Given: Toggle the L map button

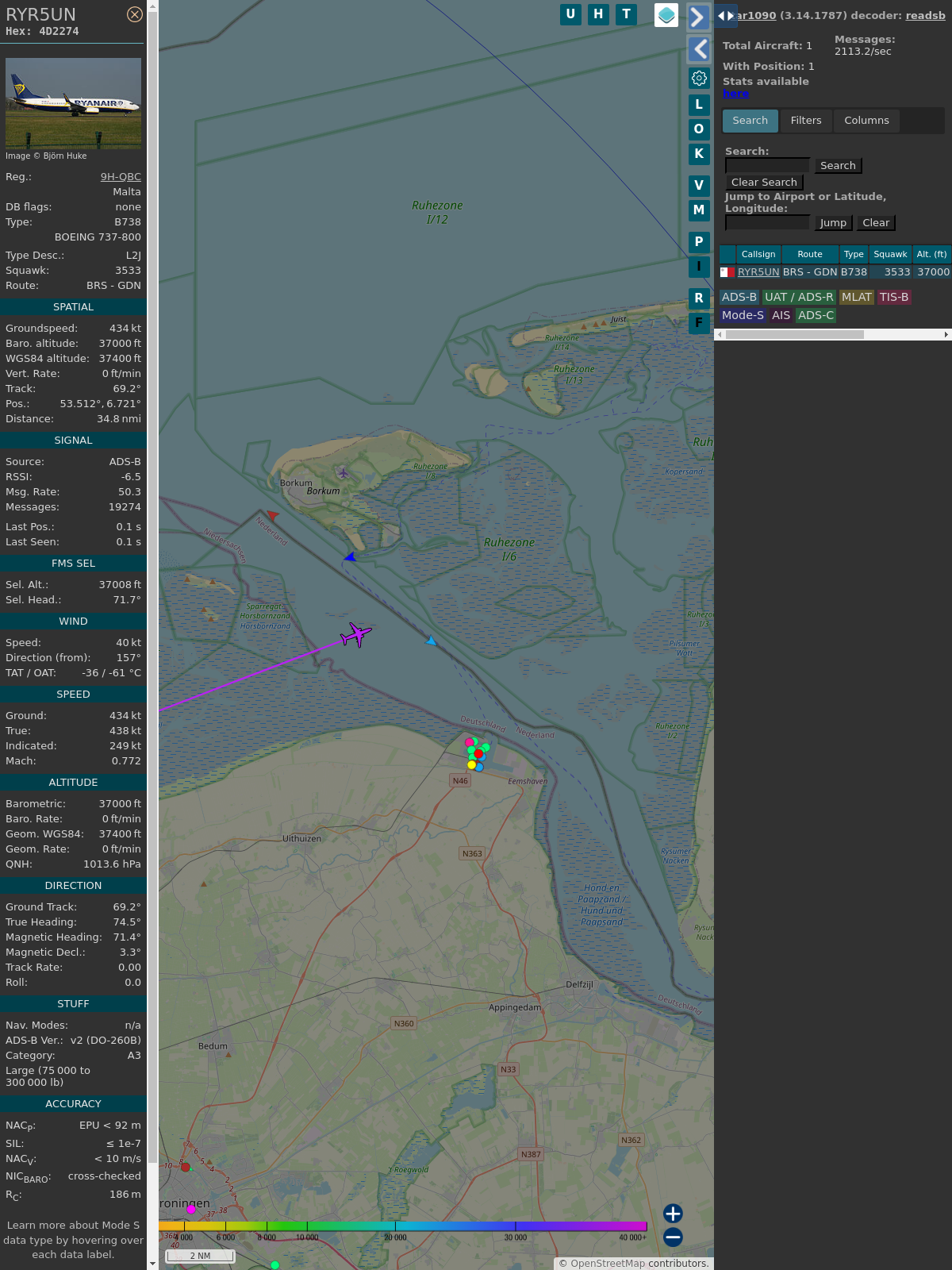Looking at the screenshot, I should (699, 105).
